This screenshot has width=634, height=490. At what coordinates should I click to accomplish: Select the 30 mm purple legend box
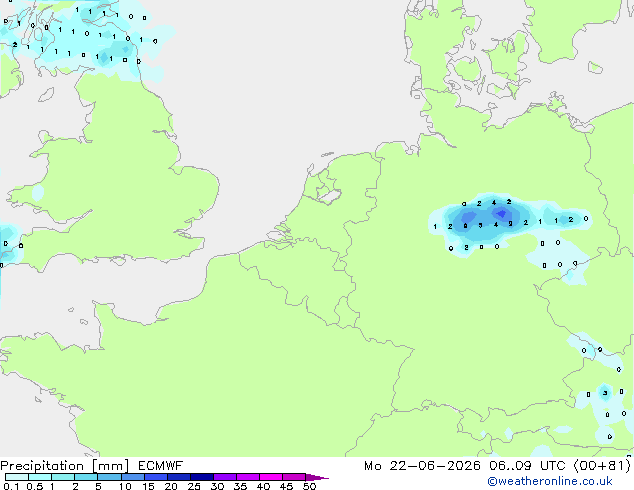224,477
